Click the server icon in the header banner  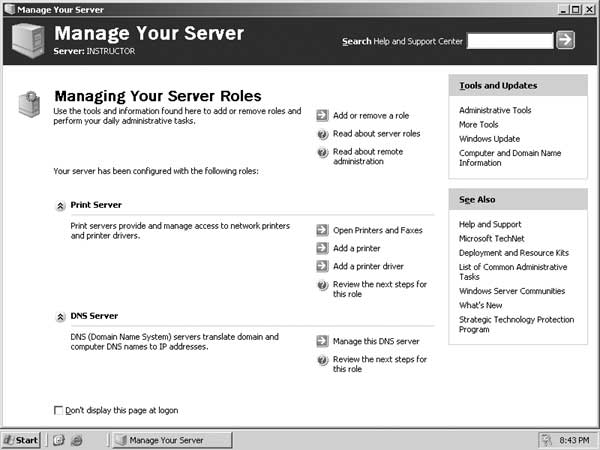point(28,41)
